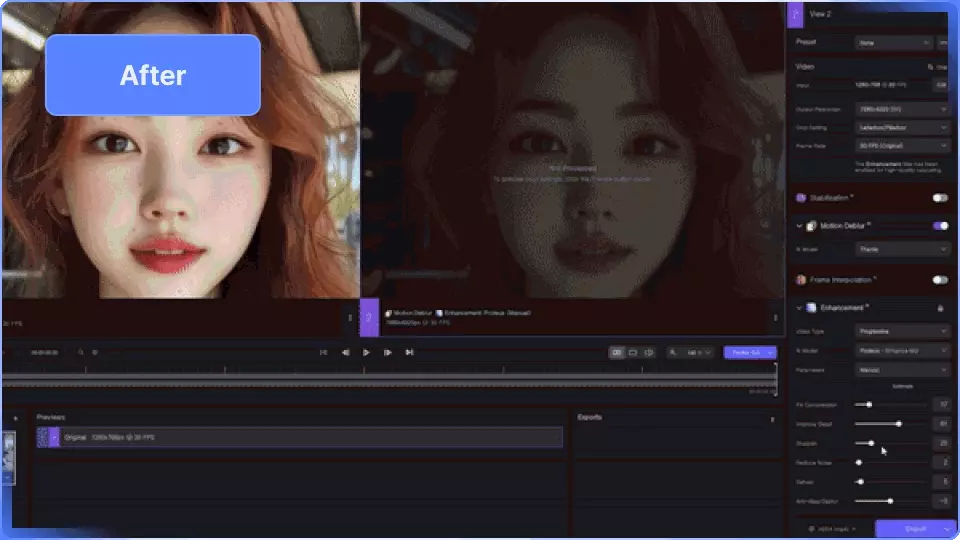Image resolution: width=960 pixels, height=540 pixels.
Task: Open the Exports panel options menu
Action: (772, 419)
